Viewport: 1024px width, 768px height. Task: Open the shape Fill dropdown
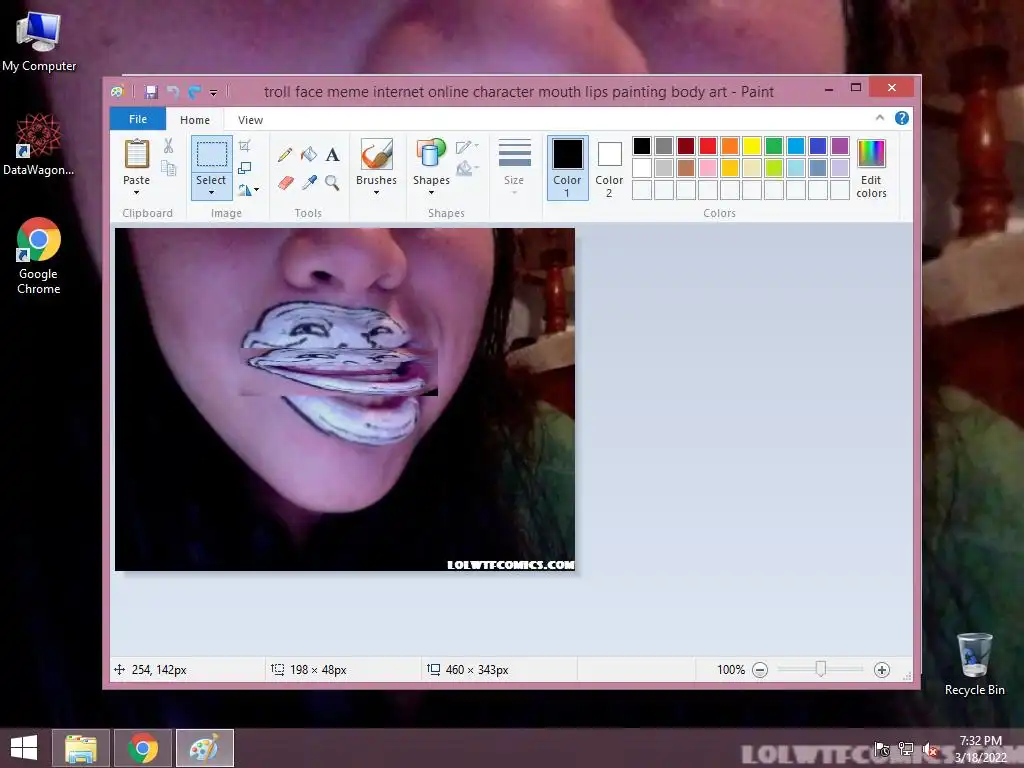coord(467,169)
